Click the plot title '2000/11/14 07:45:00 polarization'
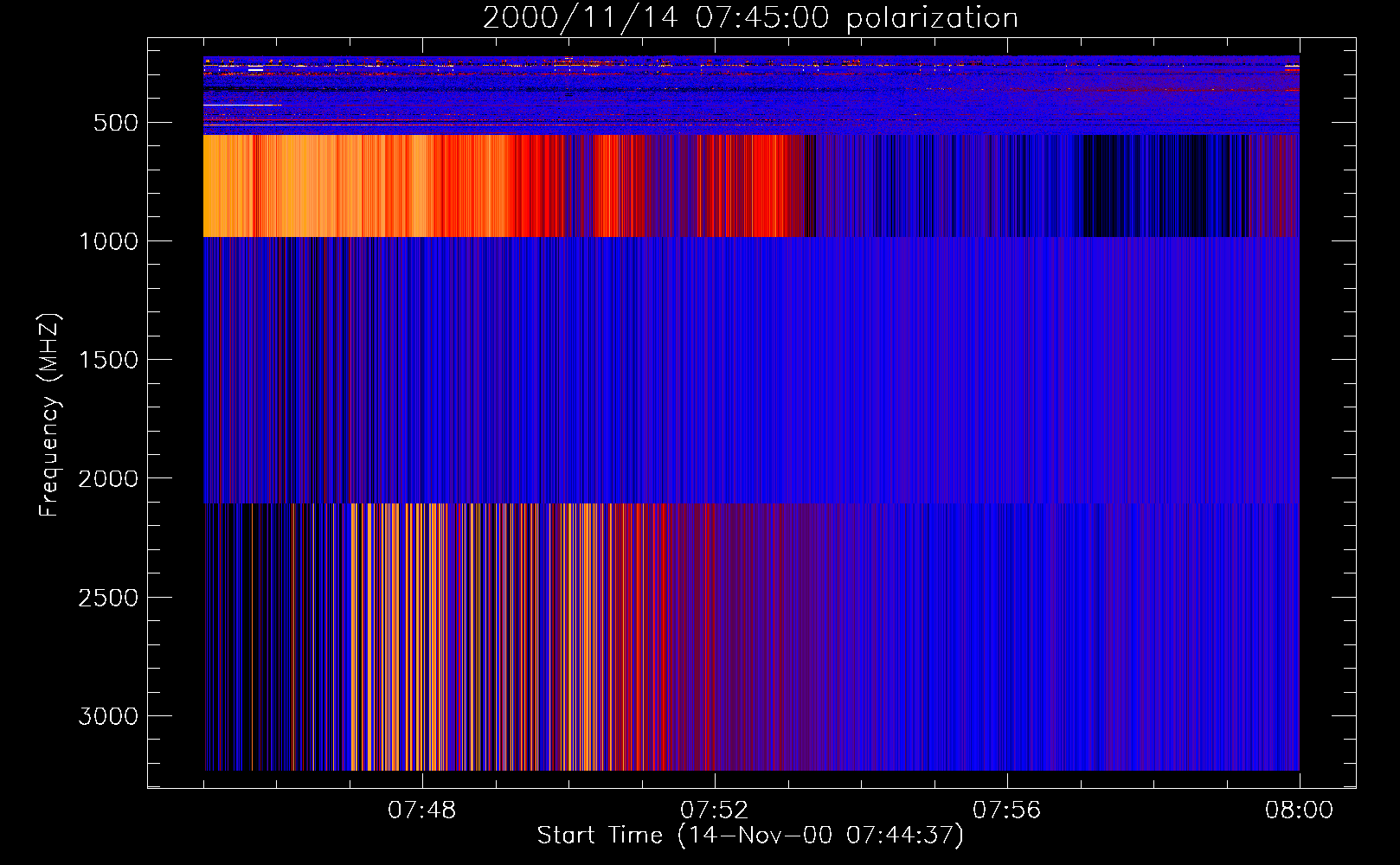The height and width of the screenshot is (865, 1400). point(750,17)
